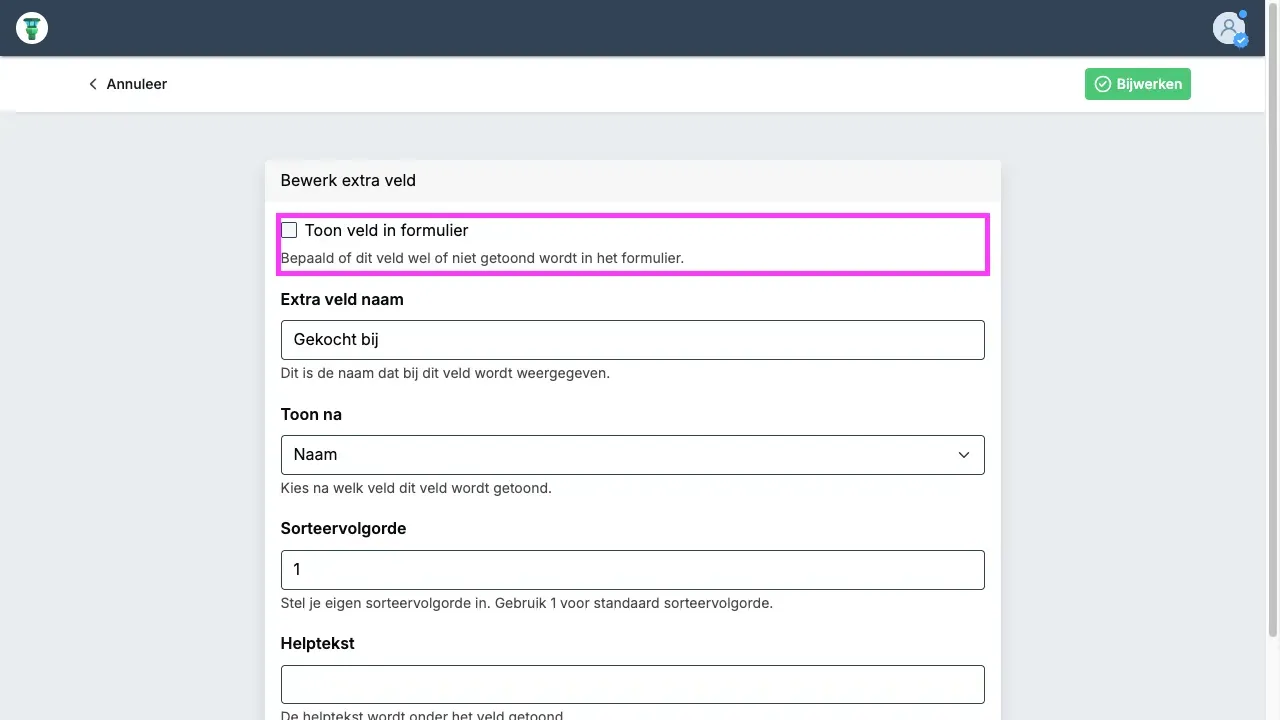Click the back chevron beside Annuleer
The height and width of the screenshot is (720, 1280).
point(93,84)
